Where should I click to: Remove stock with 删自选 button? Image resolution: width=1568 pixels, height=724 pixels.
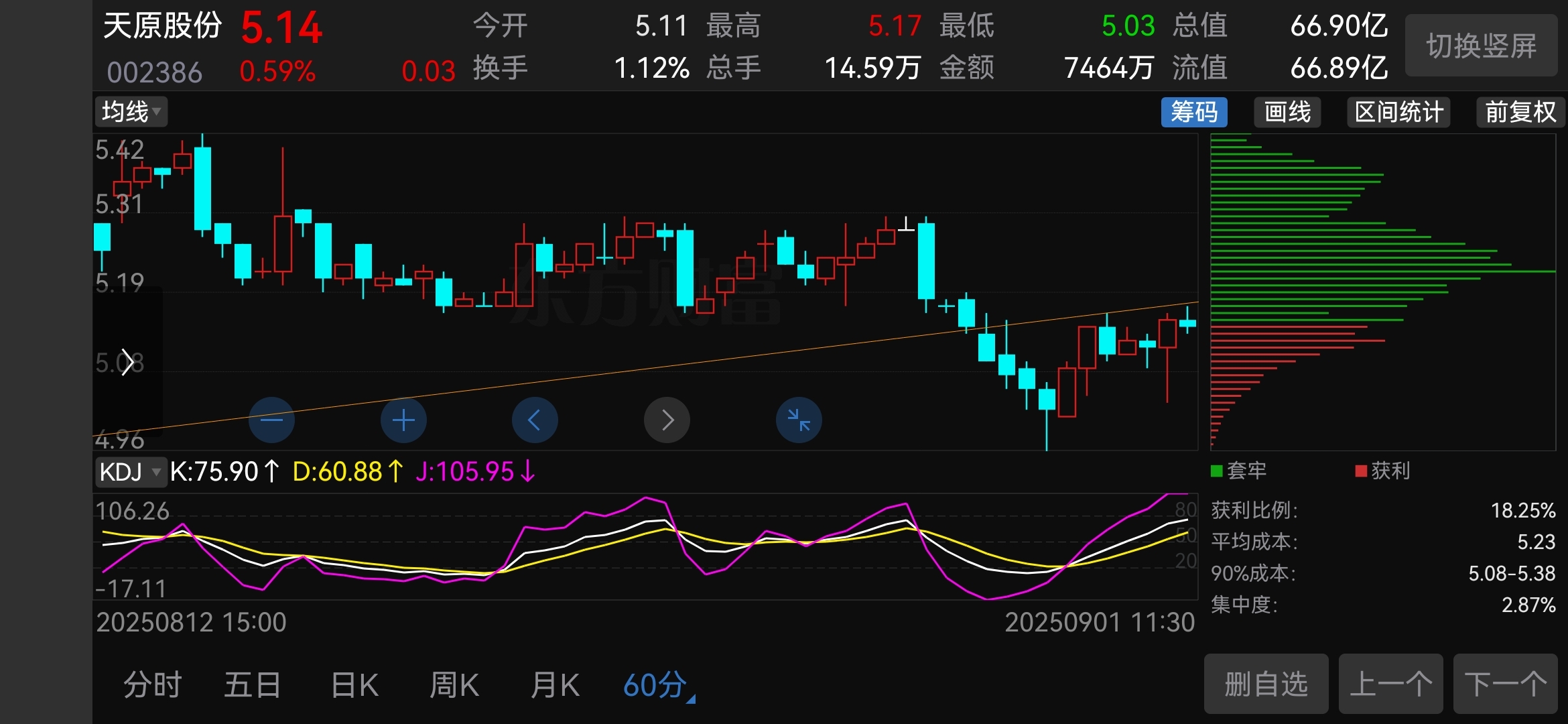tap(1266, 684)
